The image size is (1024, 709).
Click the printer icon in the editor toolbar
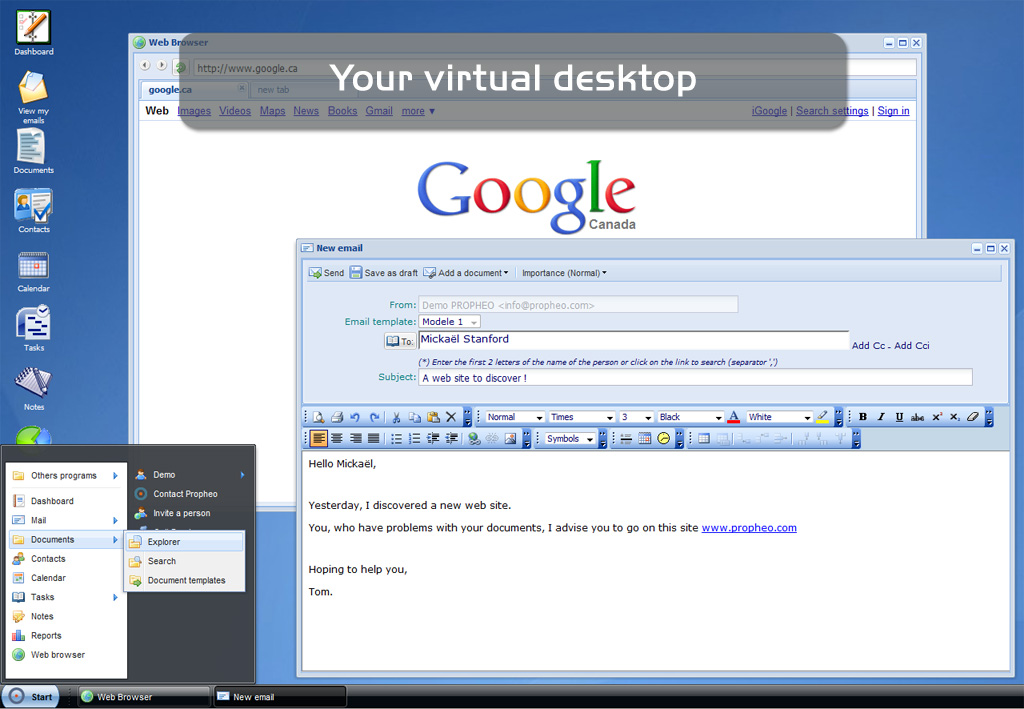tap(337, 417)
